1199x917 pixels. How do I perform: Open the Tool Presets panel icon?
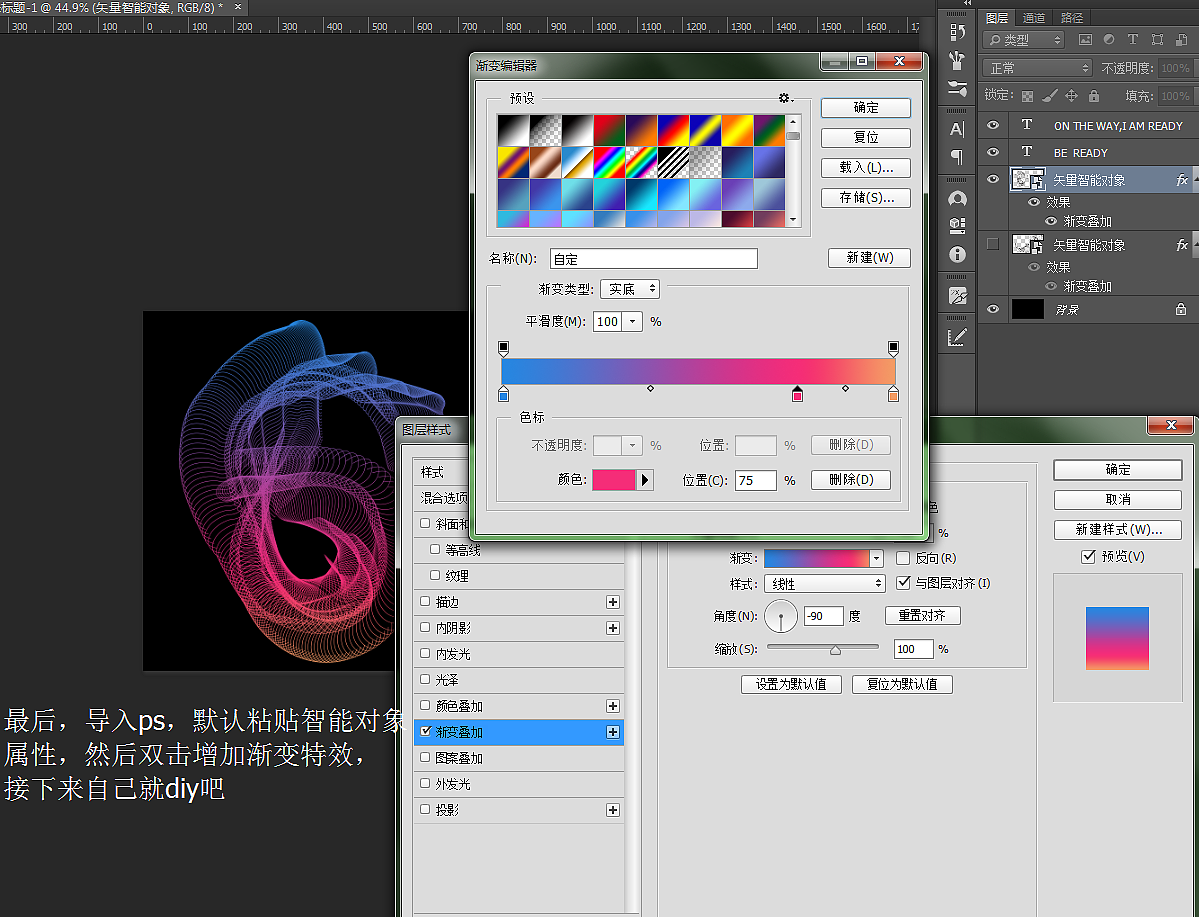[x=957, y=296]
